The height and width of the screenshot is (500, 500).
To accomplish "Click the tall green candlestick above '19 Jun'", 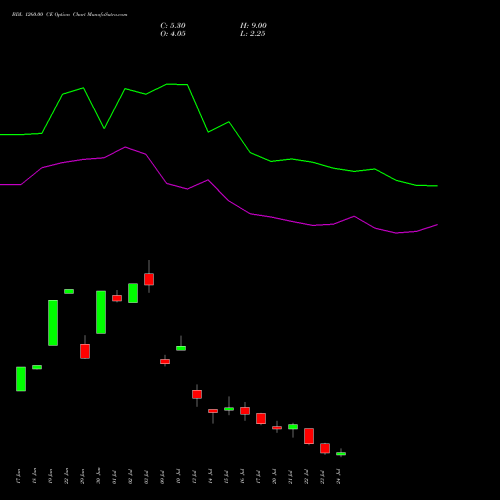I will 53,323.
